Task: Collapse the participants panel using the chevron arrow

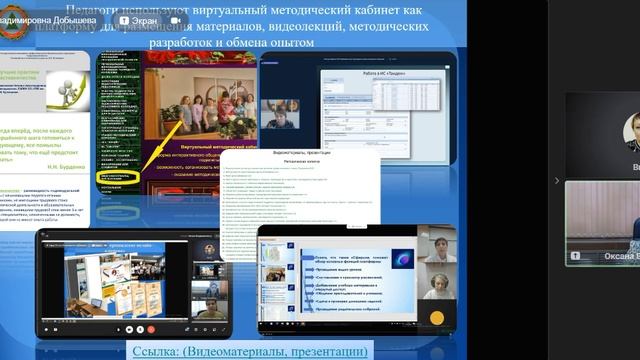Action: 557,180
